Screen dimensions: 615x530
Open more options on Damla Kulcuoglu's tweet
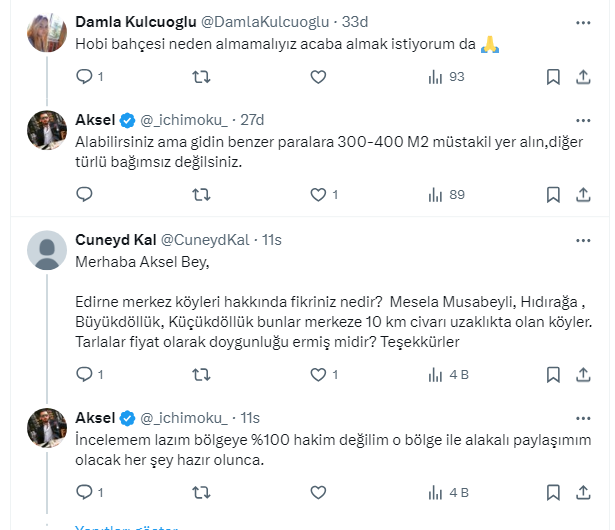583,22
